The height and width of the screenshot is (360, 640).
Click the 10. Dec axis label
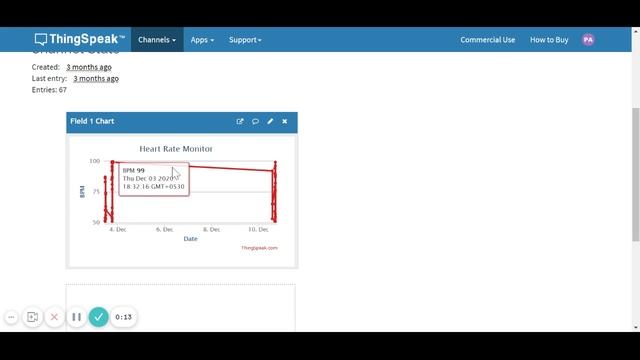(258, 229)
